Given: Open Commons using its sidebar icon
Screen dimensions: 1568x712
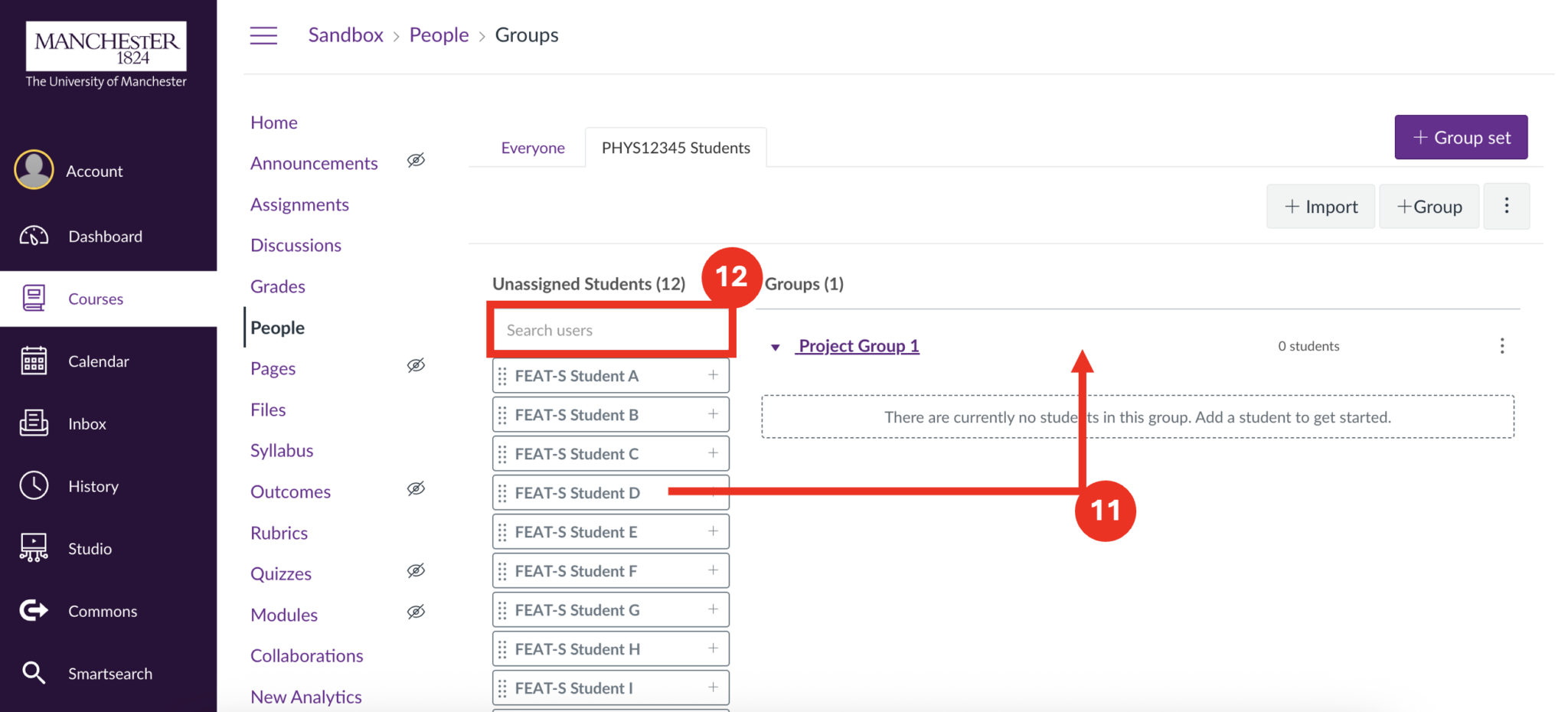Looking at the screenshot, I should tap(33, 610).
